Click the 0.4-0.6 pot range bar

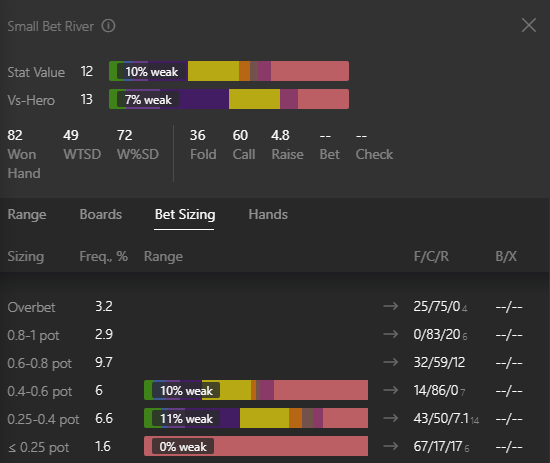point(256,390)
